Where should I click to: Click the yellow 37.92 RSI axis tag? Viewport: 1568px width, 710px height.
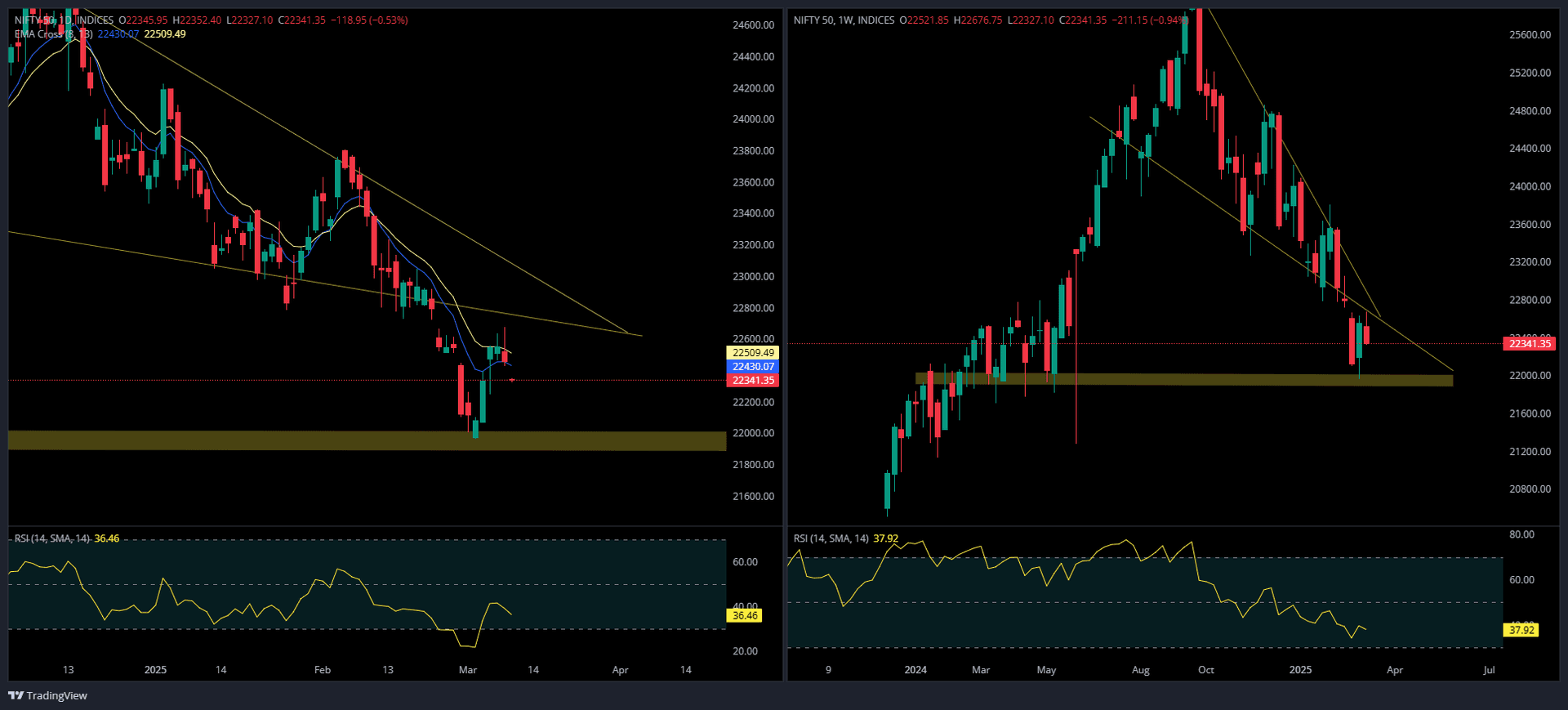click(1521, 630)
